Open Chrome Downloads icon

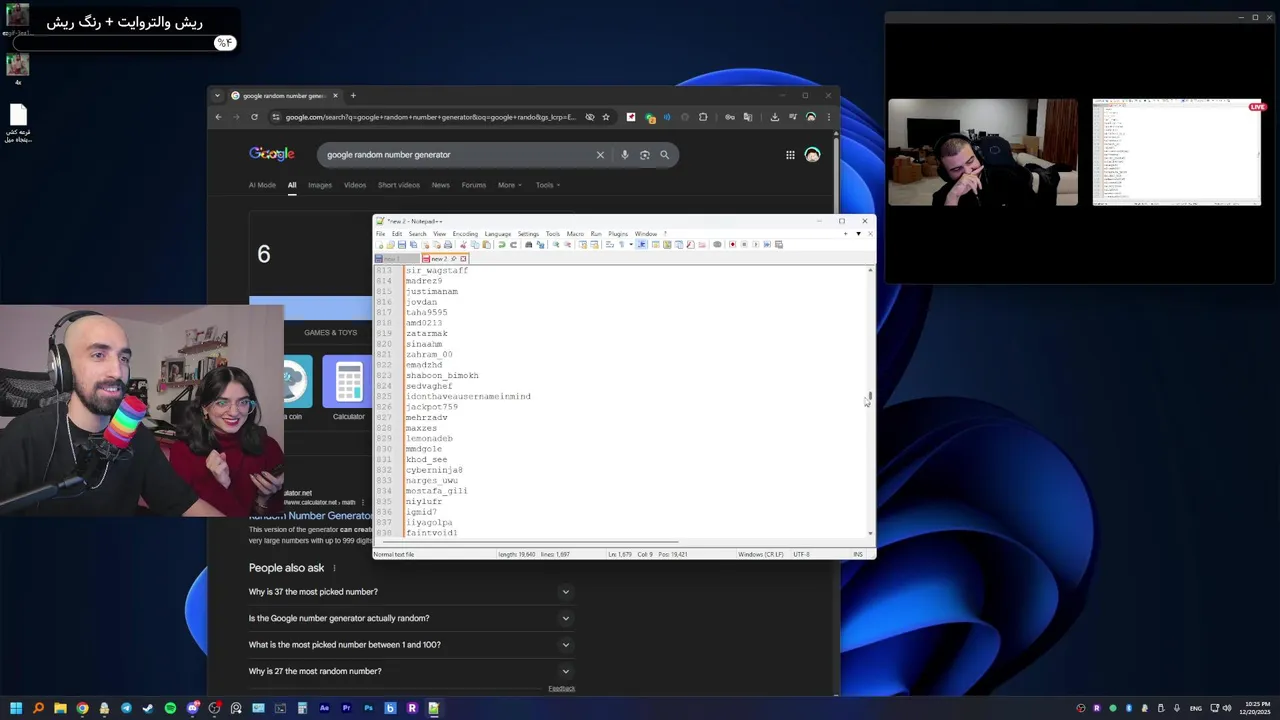[774, 117]
